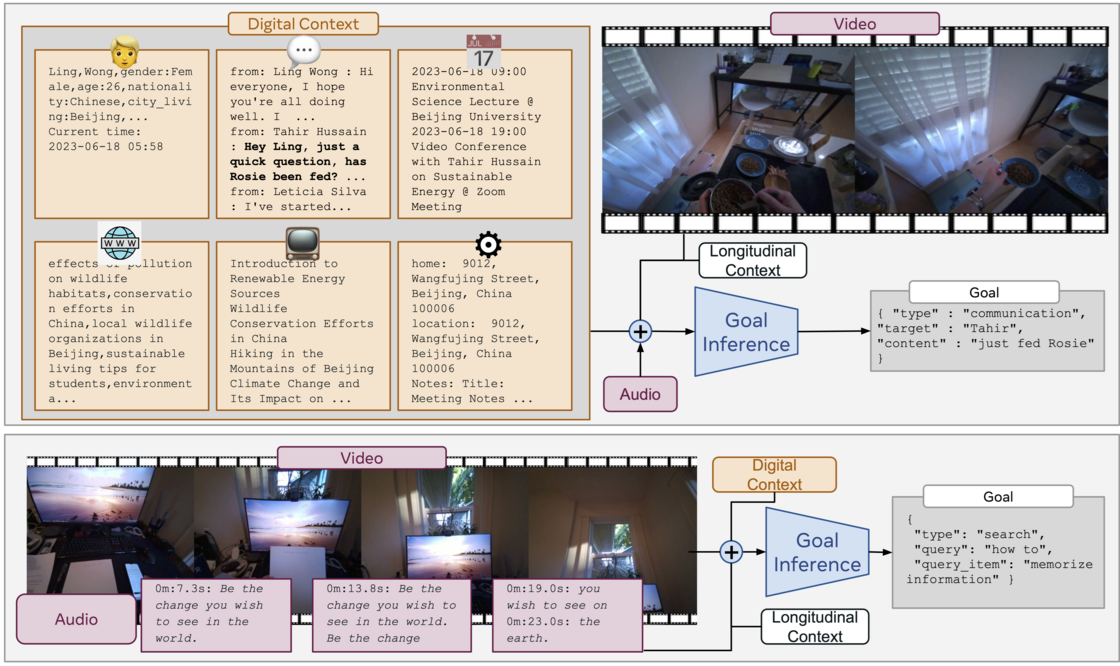Click the television icon above the video list
The height and width of the screenshot is (666, 1120).
click(302, 243)
